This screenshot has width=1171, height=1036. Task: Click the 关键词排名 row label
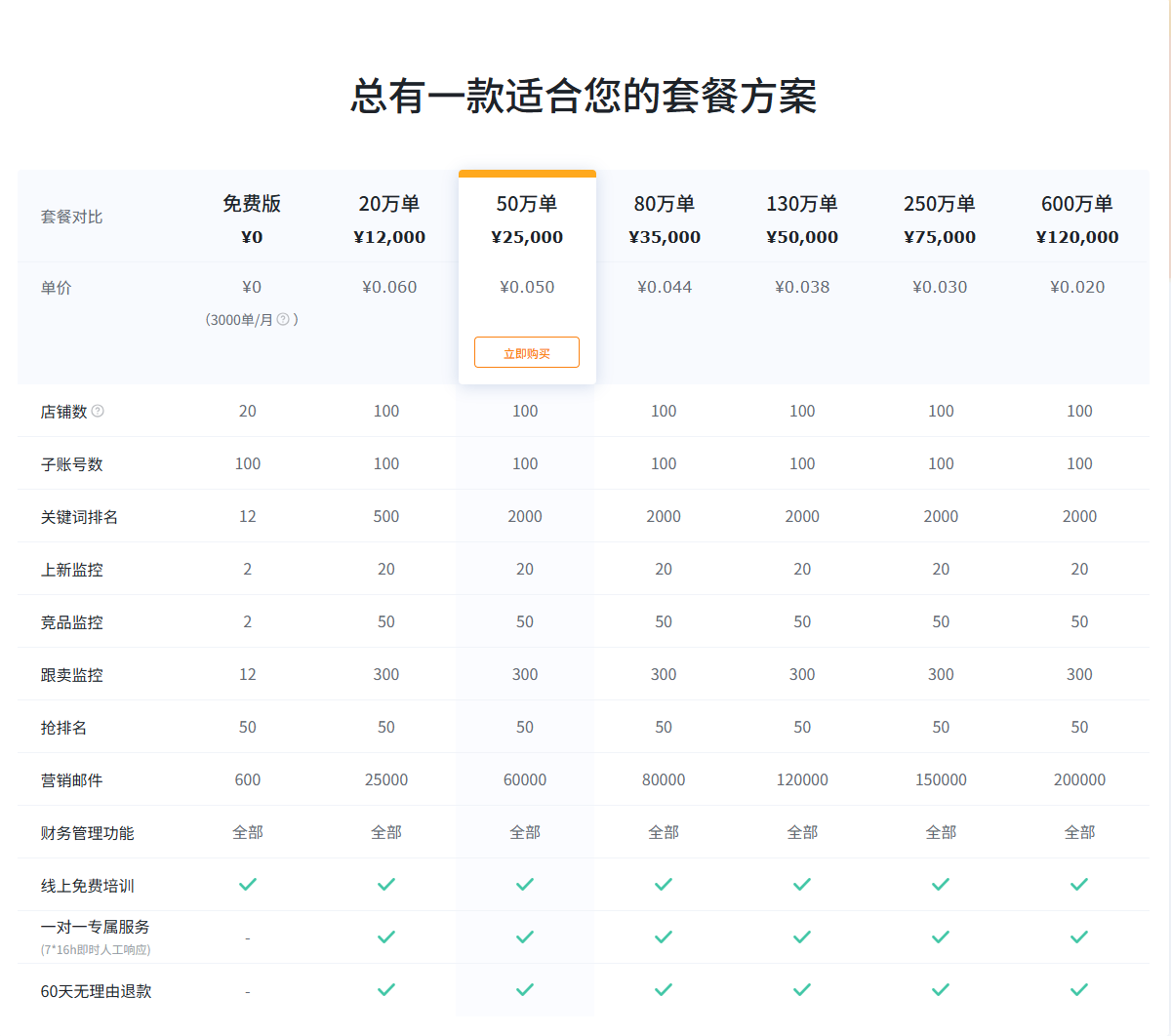click(79, 517)
